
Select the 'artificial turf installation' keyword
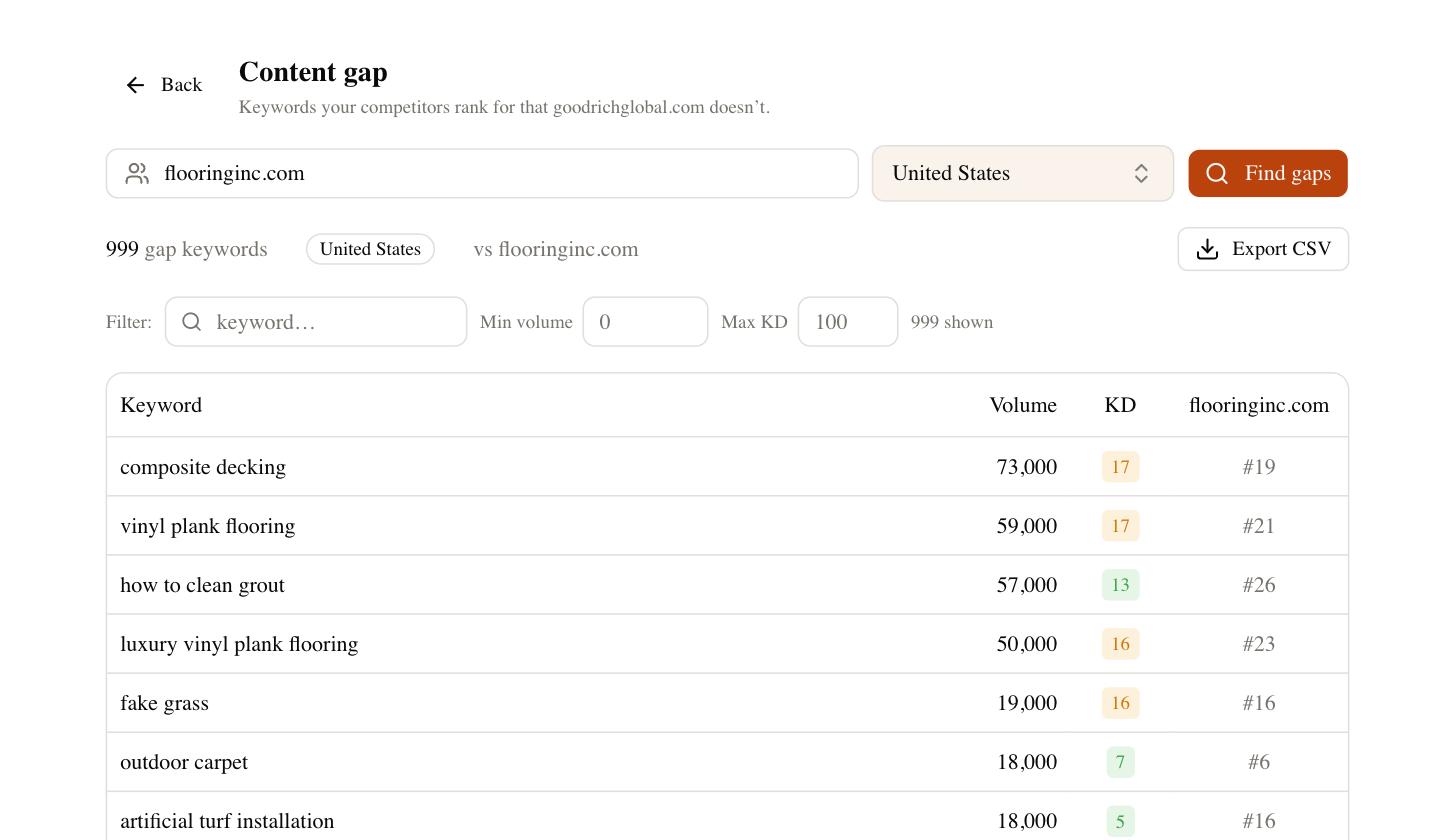pos(227,821)
